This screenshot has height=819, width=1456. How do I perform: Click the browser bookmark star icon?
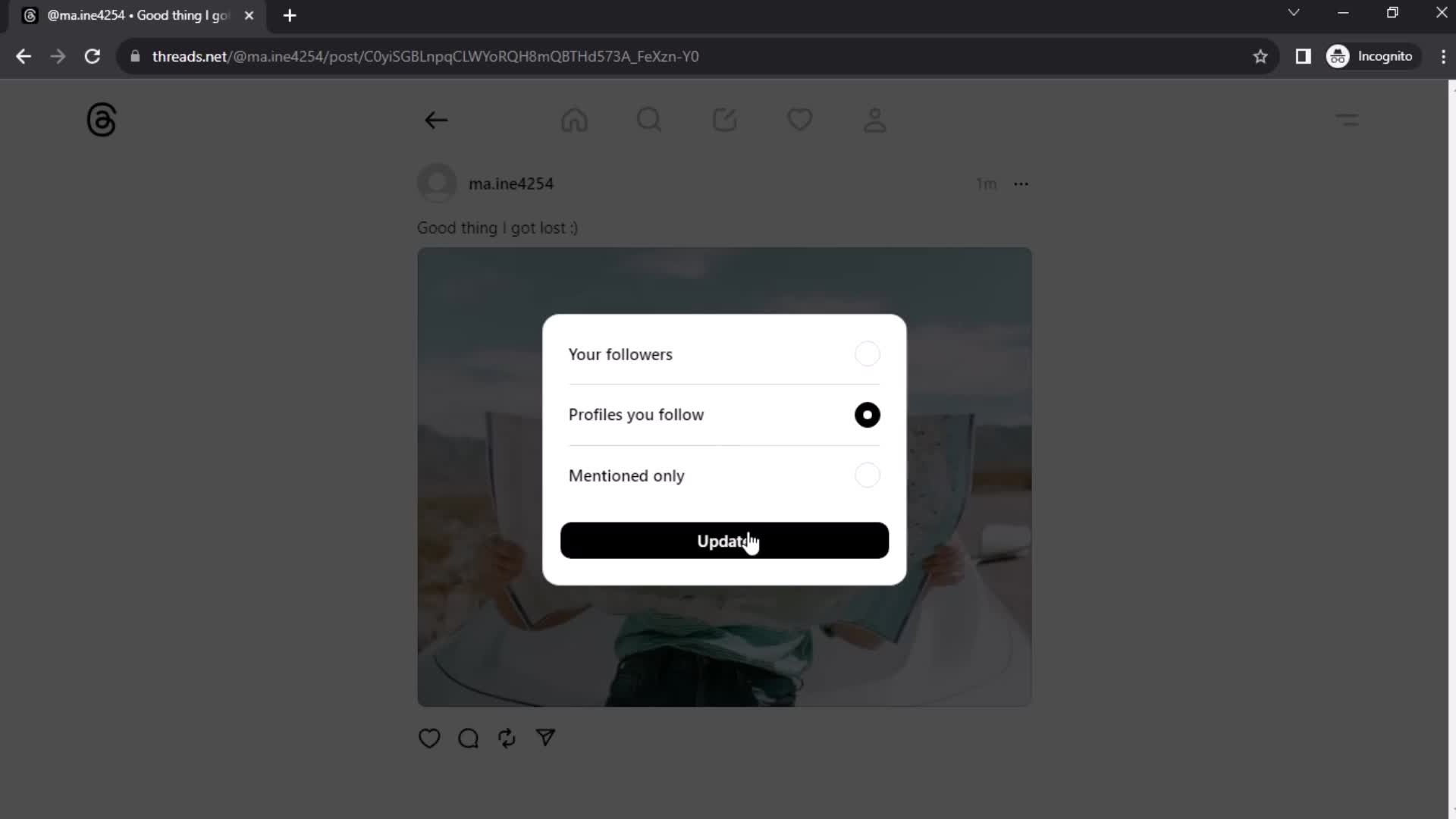(1262, 57)
